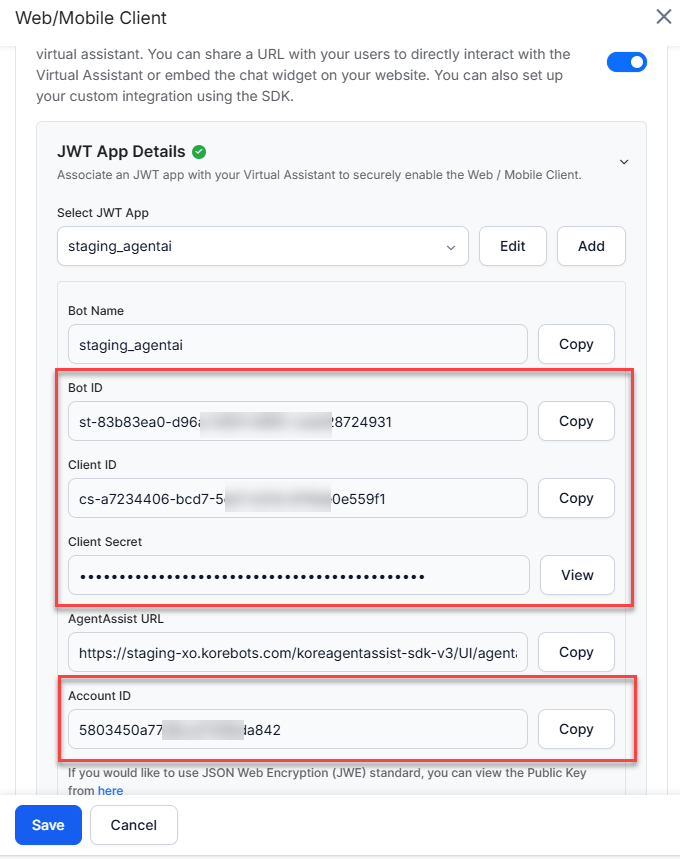Open the Select JWT App dropdown
The width and height of the screenshot is (680, 859).
pyautogui.click(x=262, y=246)
